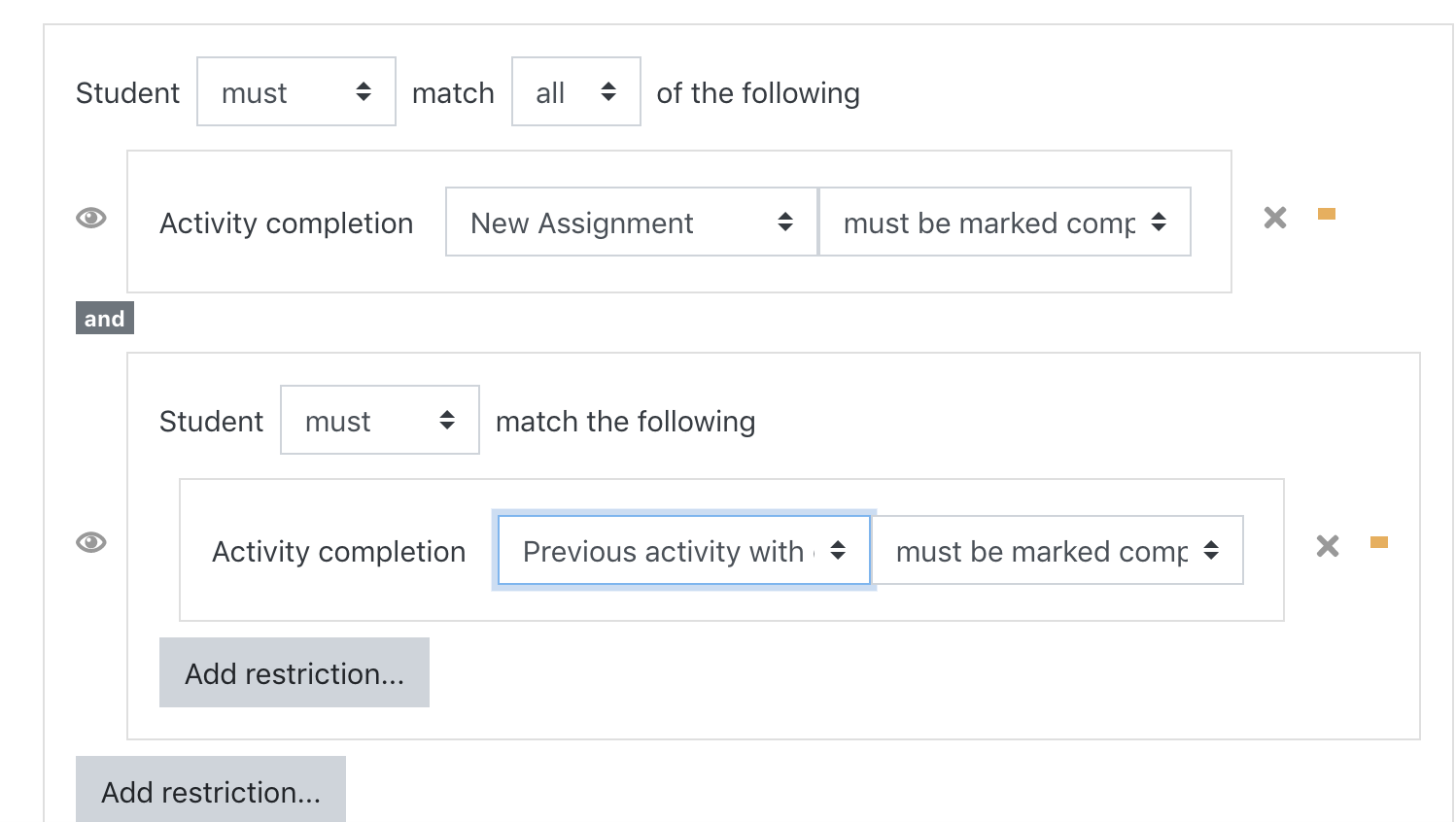
Task: Open completion condition dropdown beside New Assignment
Action: pyautogui.click(x=1005, y=222)
